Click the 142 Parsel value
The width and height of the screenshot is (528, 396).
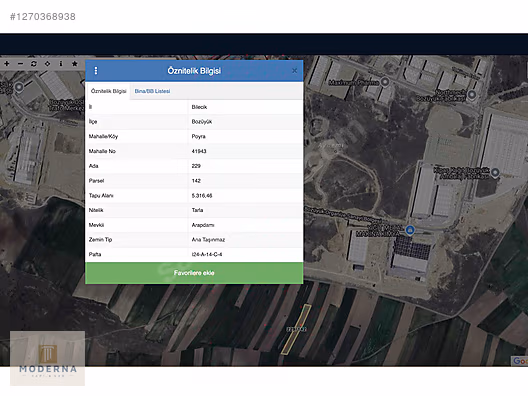pos(196,181)
